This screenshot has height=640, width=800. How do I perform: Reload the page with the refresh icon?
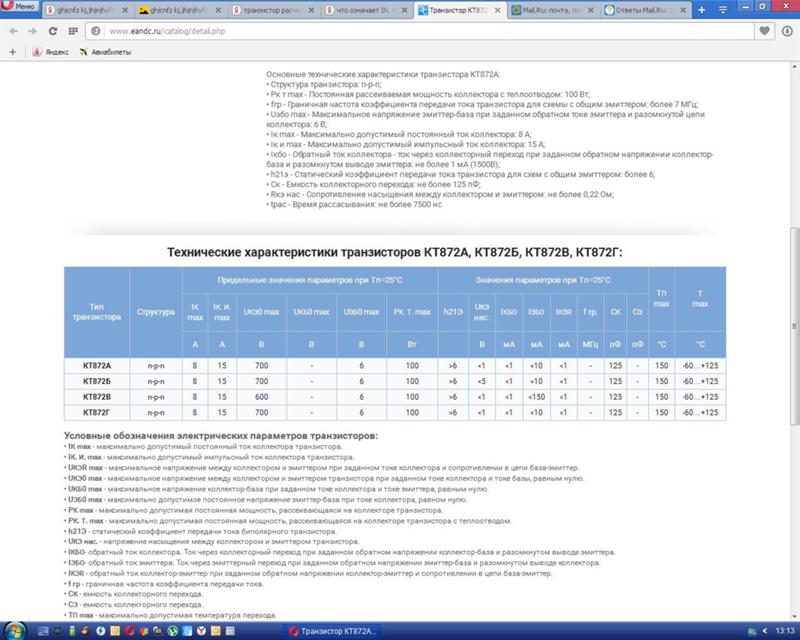pyautogui.click(x=51, y=31)
